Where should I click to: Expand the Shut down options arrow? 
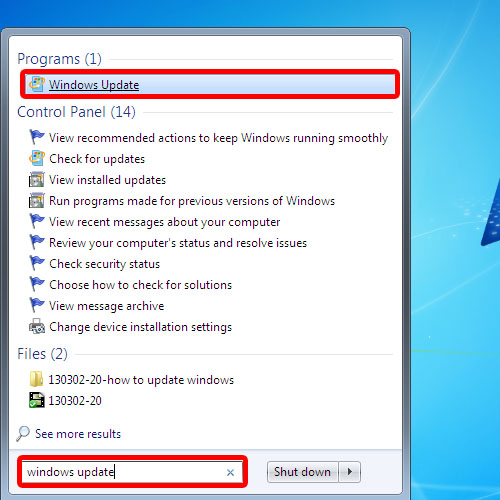click(x=350, y=472)
